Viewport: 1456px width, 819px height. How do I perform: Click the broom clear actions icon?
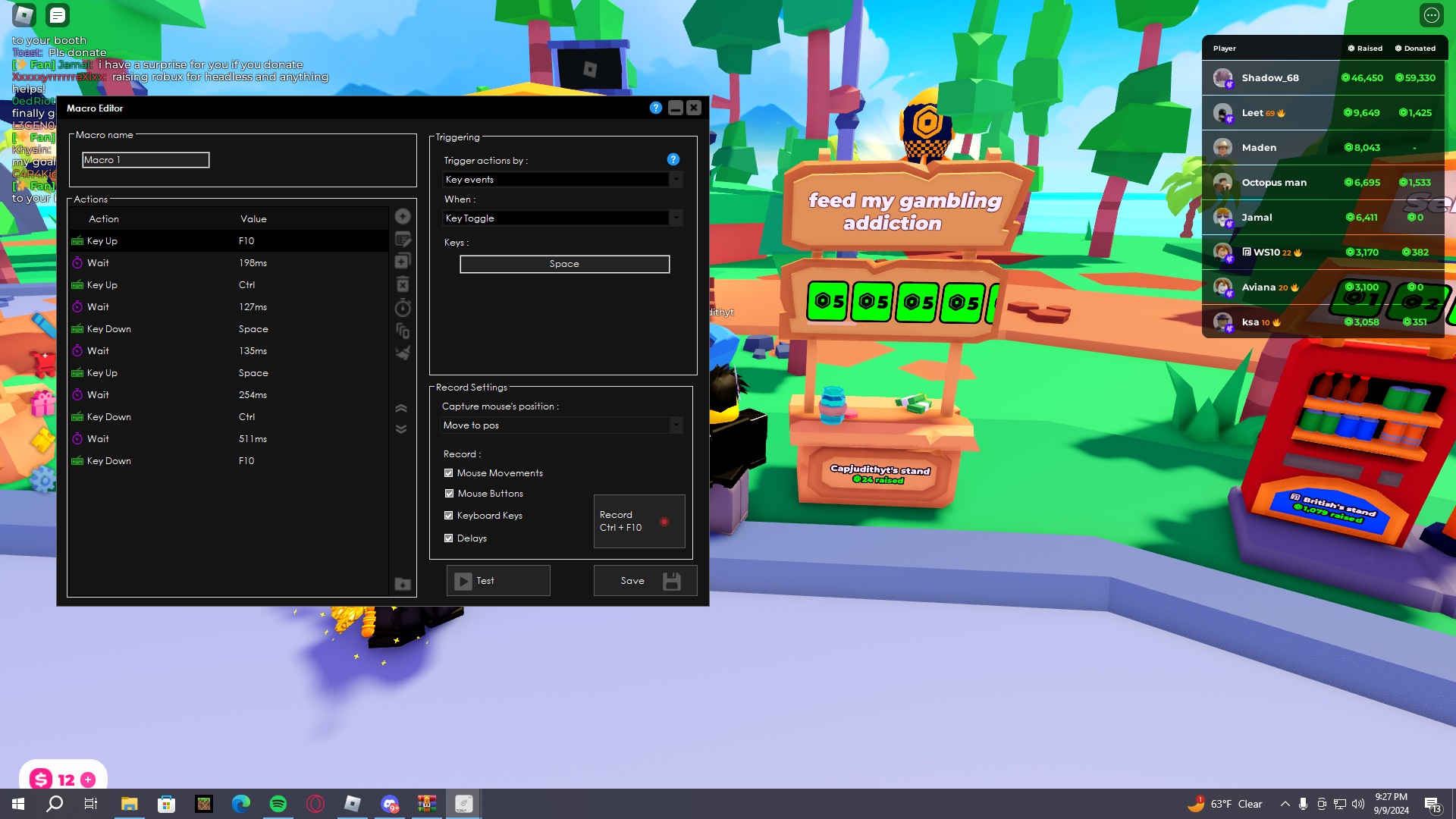point(403,353)
